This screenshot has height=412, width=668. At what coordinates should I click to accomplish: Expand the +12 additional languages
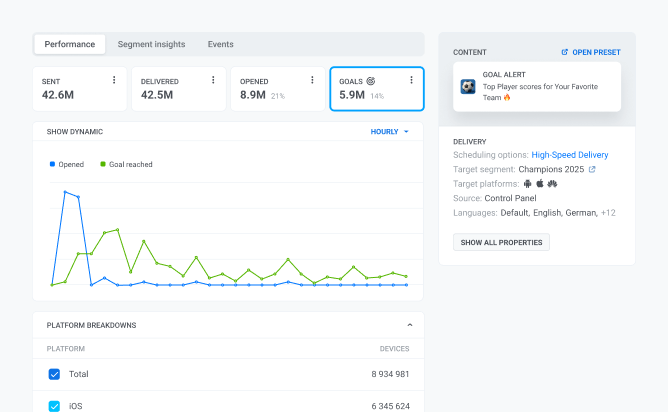(608, 213)
